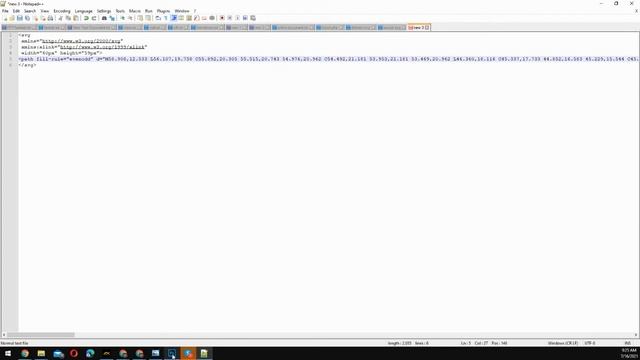This screenshot has height=360, width=640.
Task: Click the Save All toolbar icon
Action: (27, 18)
